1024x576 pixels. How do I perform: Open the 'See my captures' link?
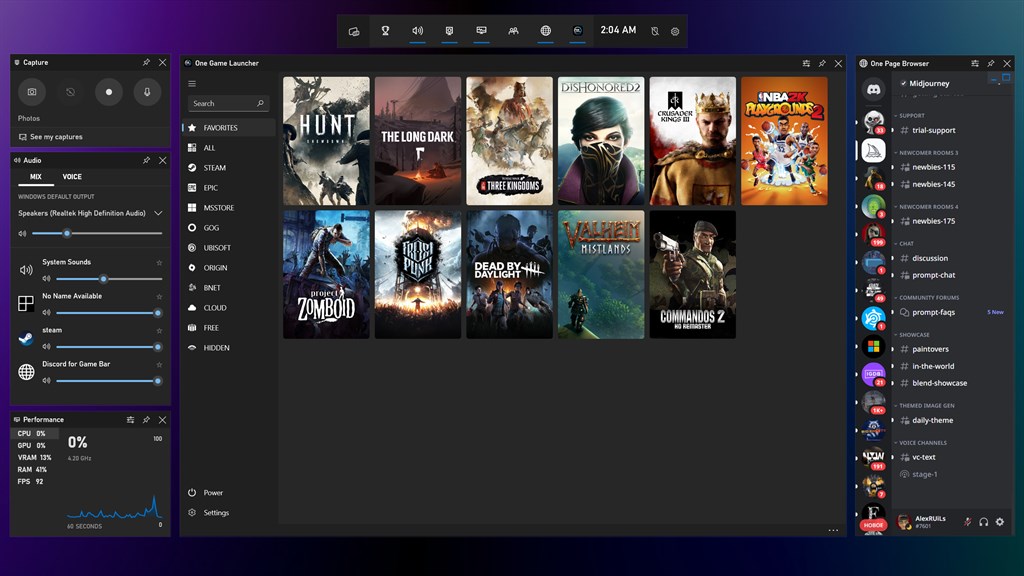coord(51,137)
